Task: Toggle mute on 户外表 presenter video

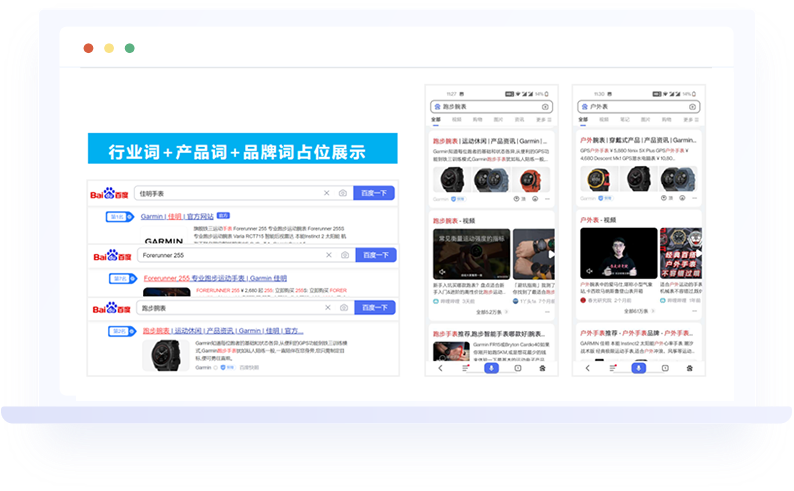Action: (x=589, y=271)
